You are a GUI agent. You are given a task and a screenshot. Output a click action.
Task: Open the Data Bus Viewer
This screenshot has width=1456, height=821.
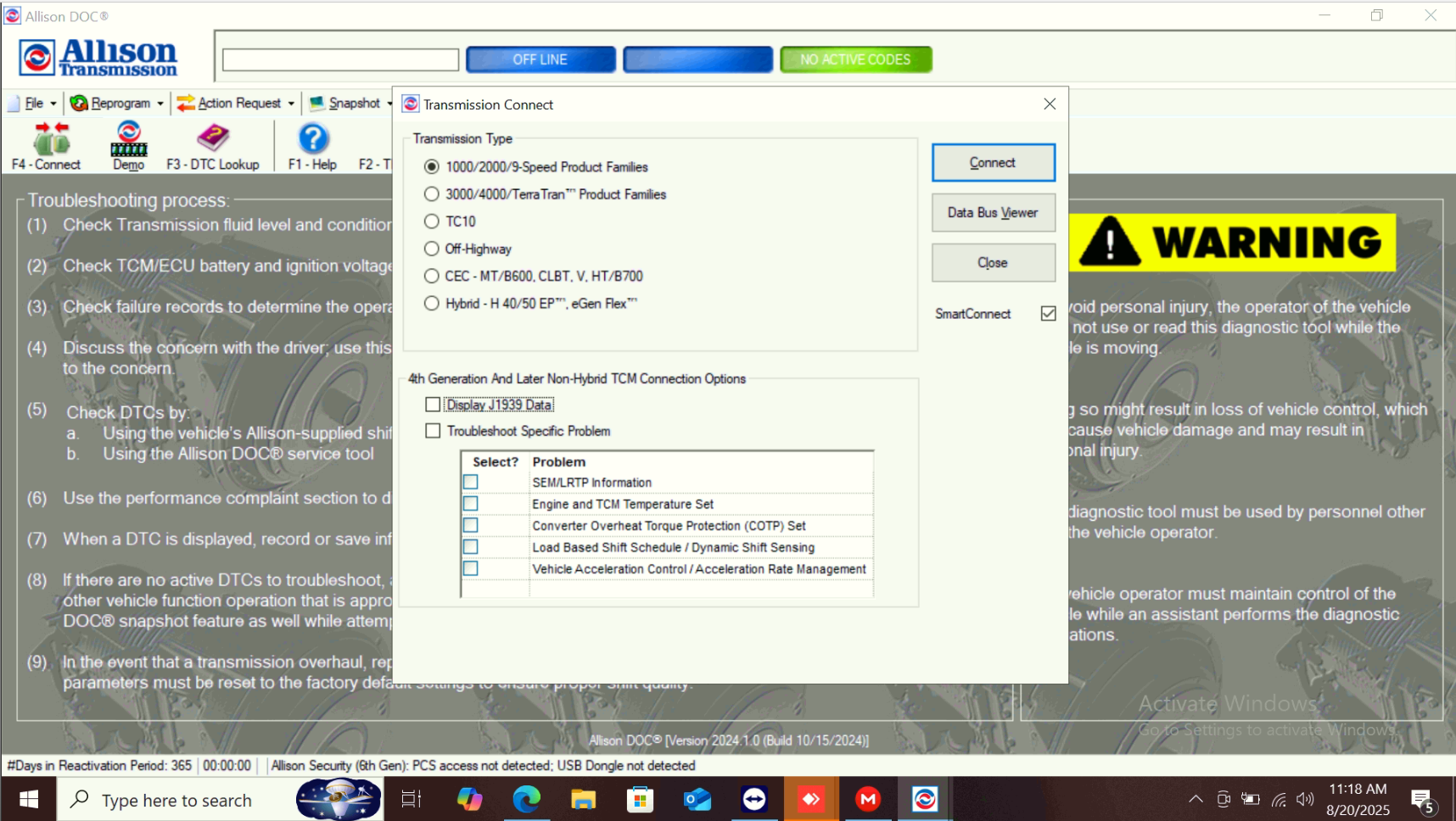pos(993,212)
